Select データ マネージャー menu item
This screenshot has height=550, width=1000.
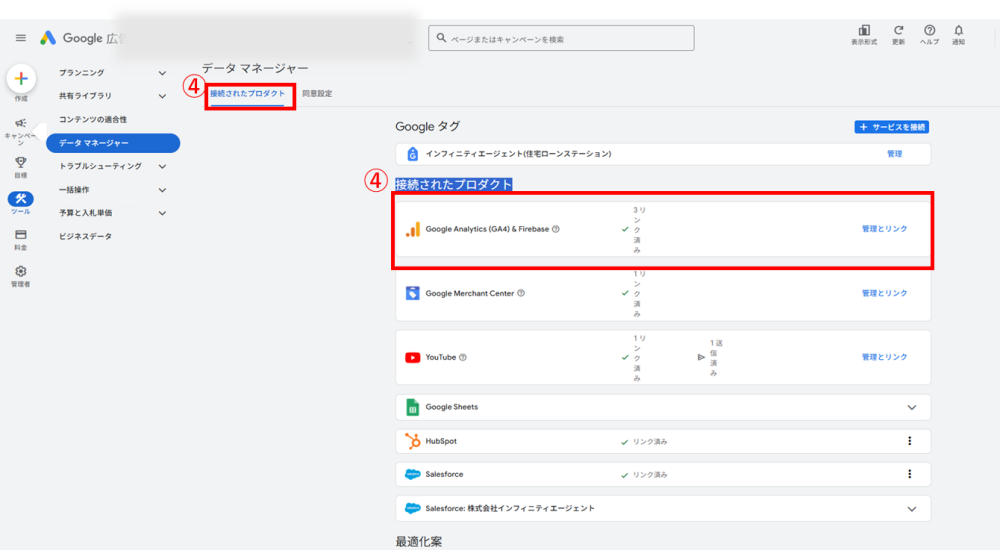point(113,143)
